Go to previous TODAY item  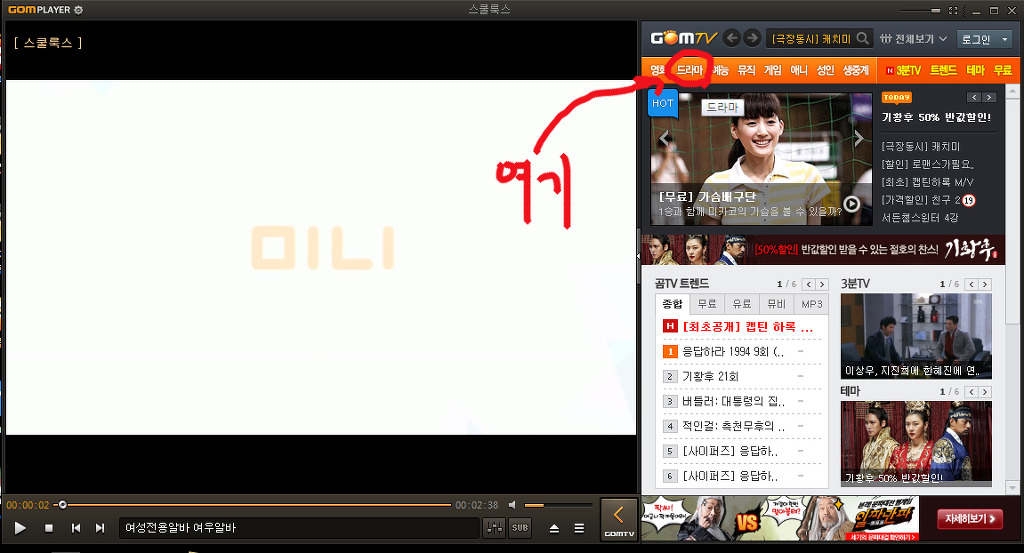pos(974,97)
